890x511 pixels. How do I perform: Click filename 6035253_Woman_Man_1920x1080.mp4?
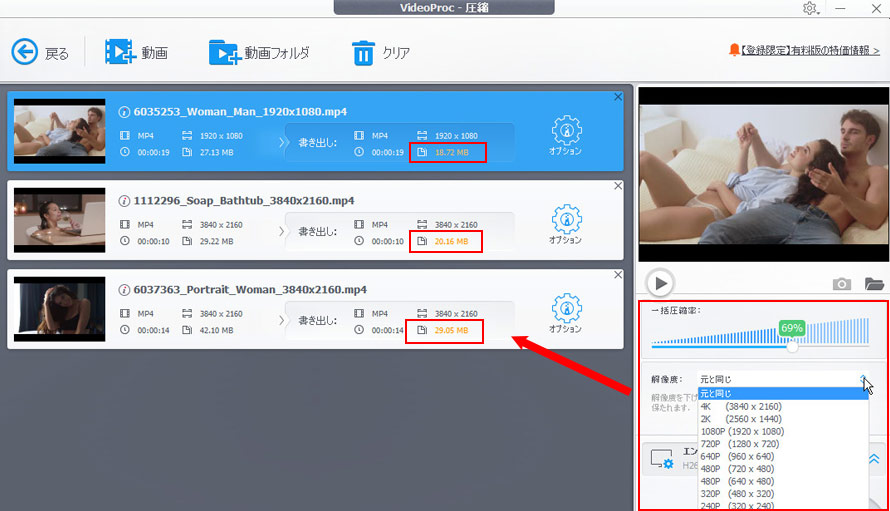[240, 112]
